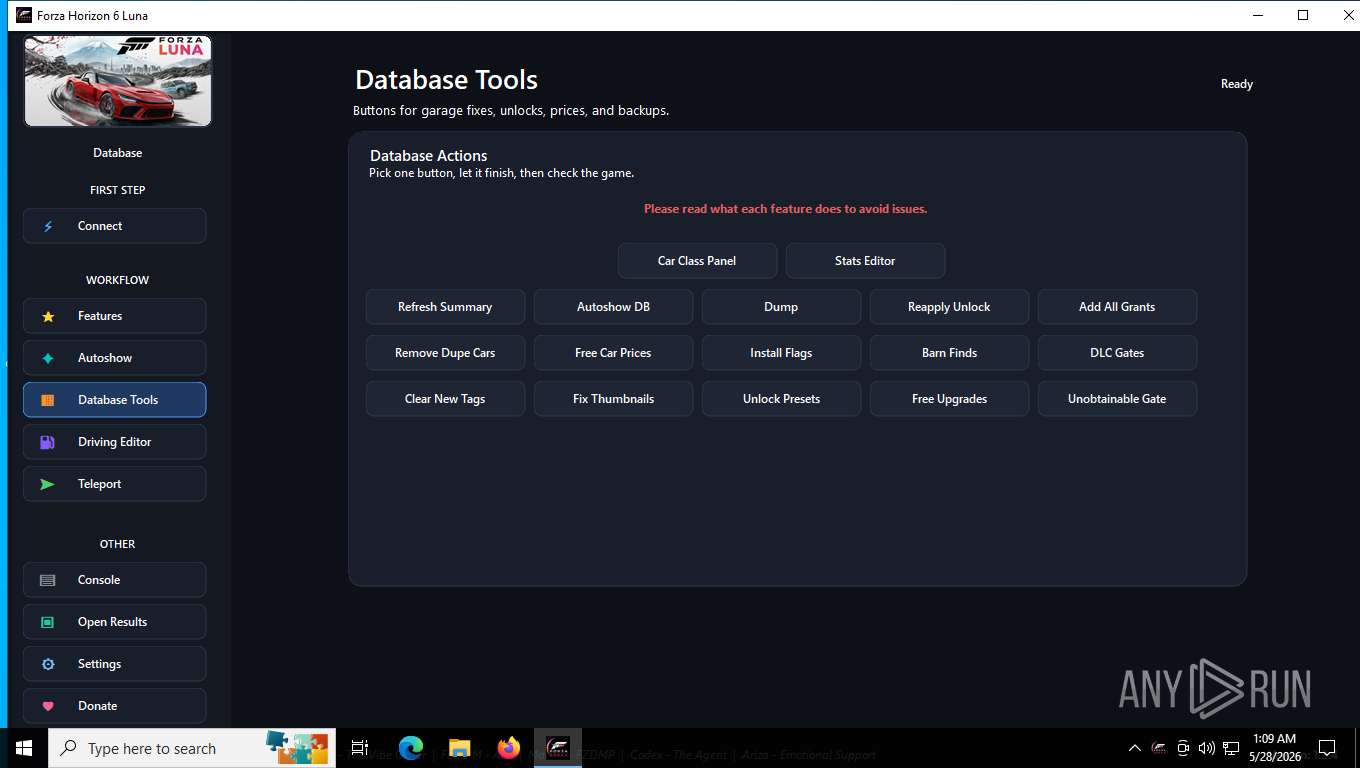Open the Settings sidebar item
Screen dimensions: 1360x768
tap(115, 664)
